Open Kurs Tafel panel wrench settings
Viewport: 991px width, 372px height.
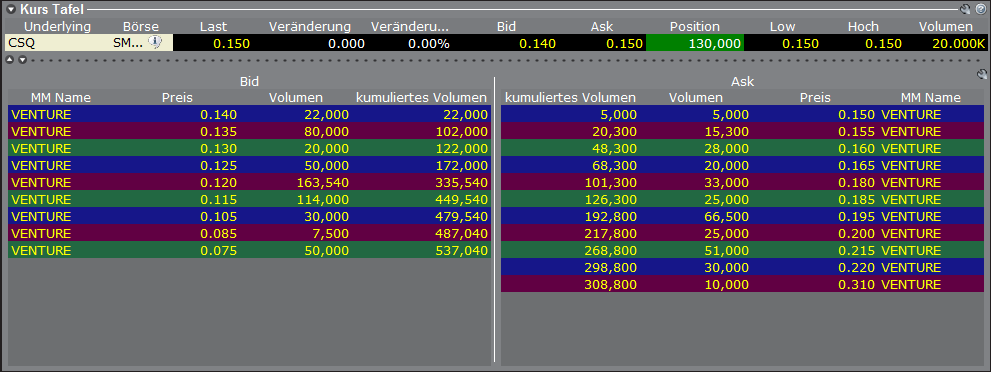pyautogui.click(x=964, y=9)
